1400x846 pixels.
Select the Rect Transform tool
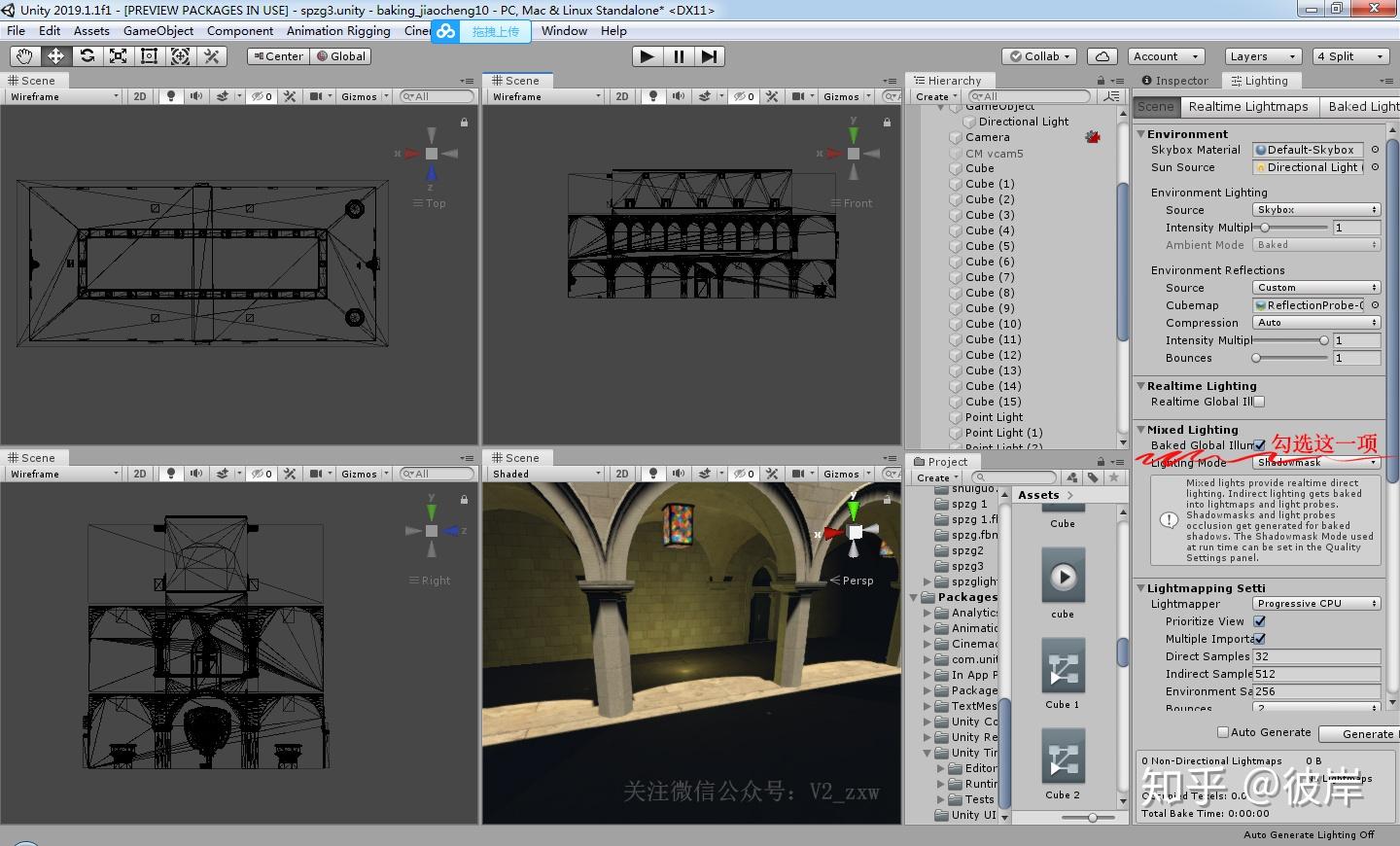(149, 56)
